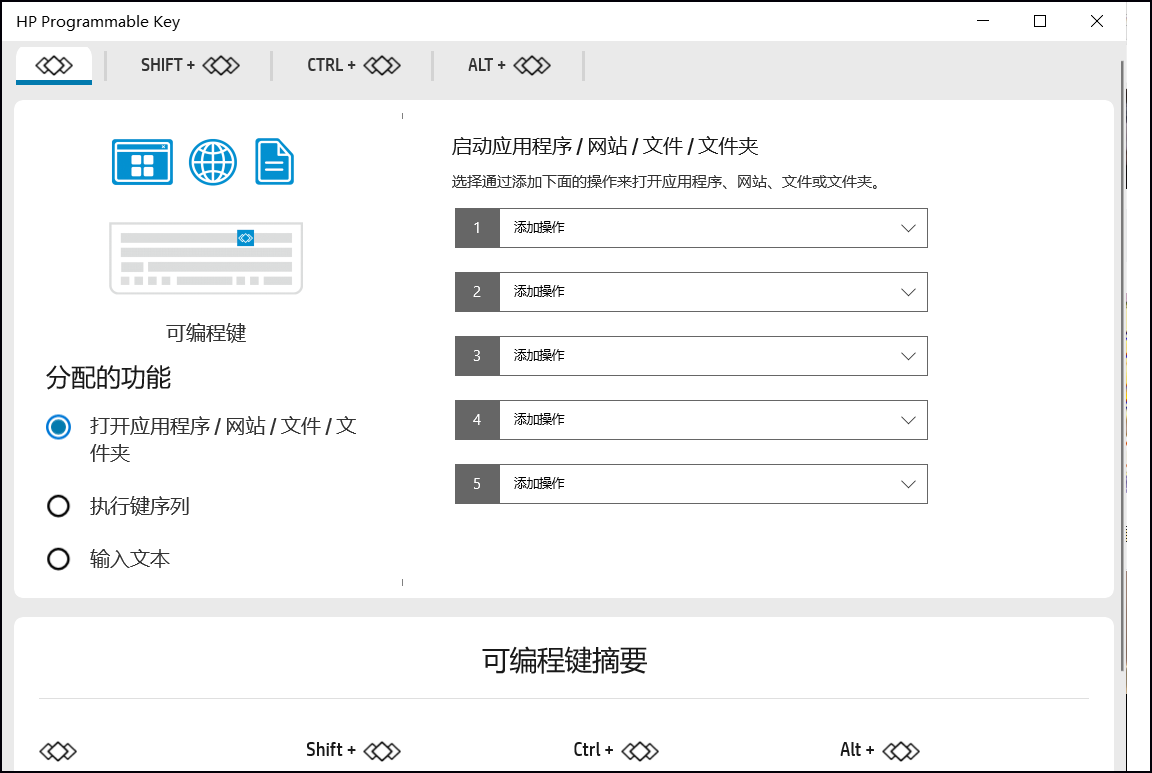Select the 输入文本 radio button

59,559
